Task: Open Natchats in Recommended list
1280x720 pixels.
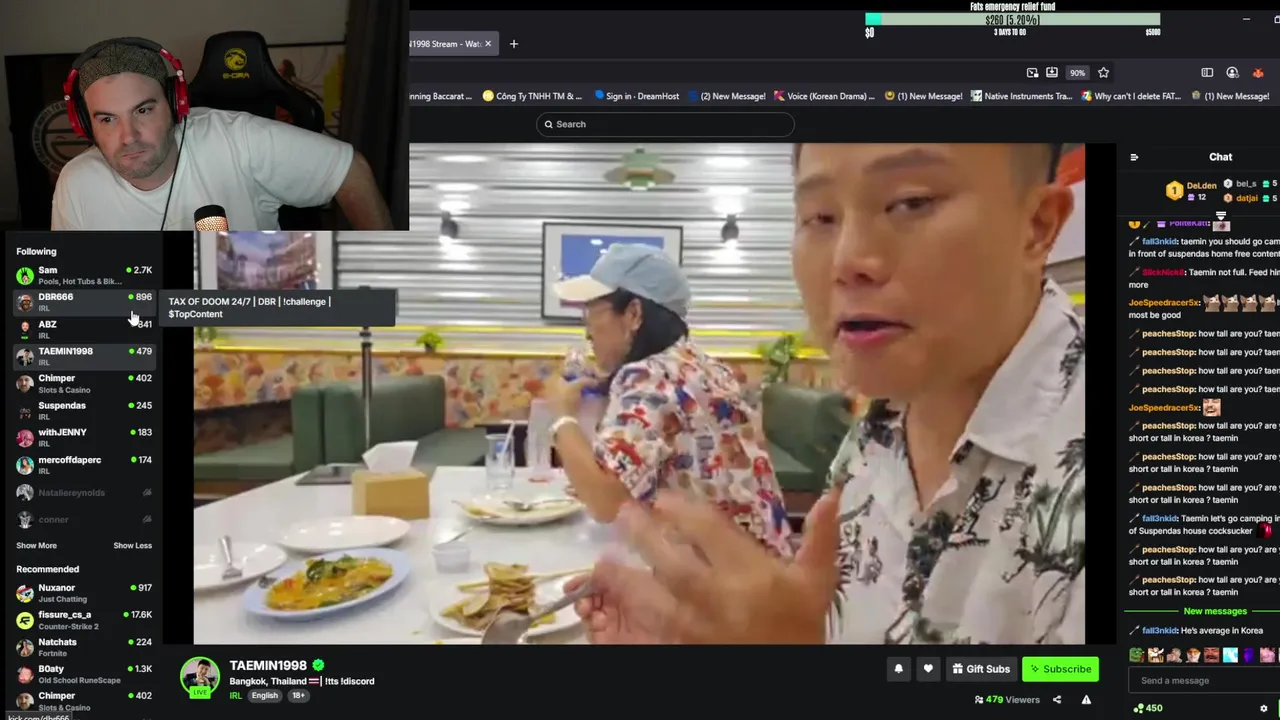Action: coord(84,647)
